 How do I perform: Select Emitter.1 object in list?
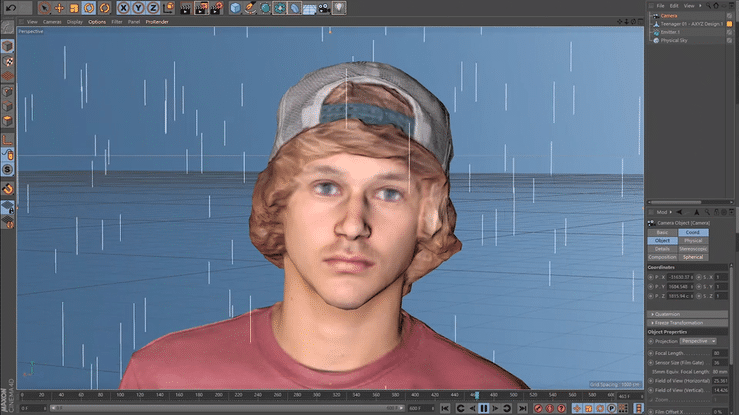point(670,32)
